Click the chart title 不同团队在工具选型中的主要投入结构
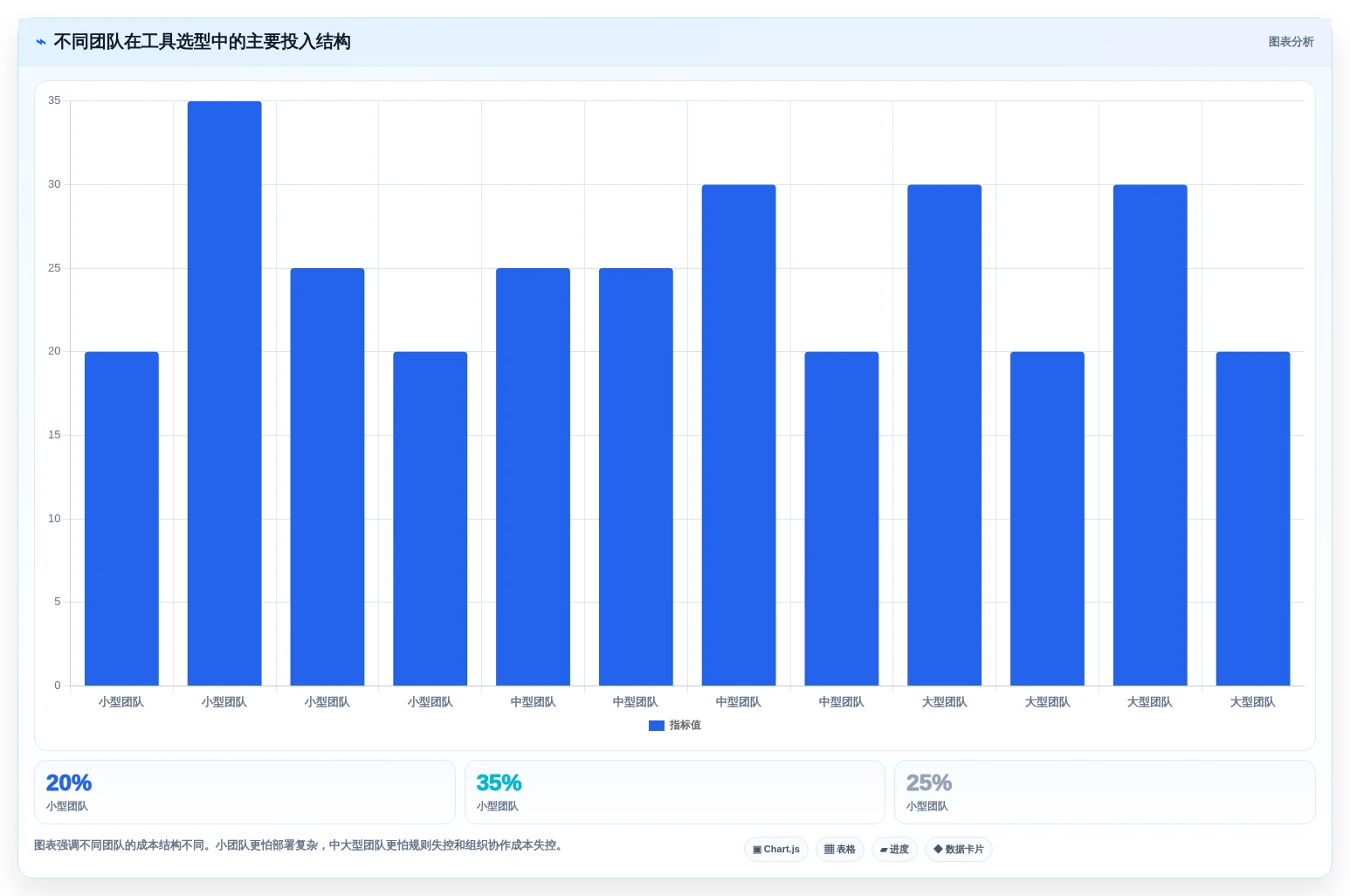 tap(202, 42)
